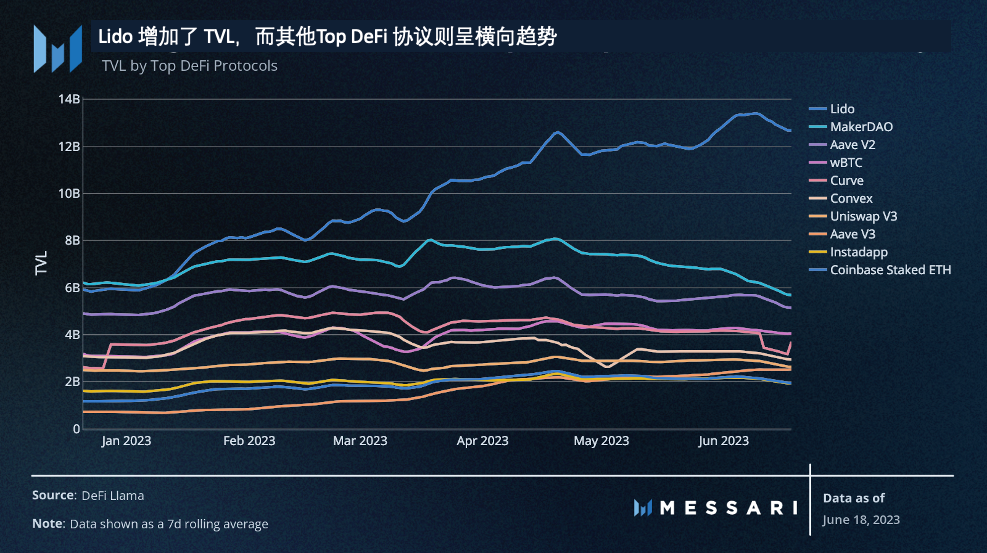
Task: Click the Jan 2023 x-axis label
Action: [125, 441]
